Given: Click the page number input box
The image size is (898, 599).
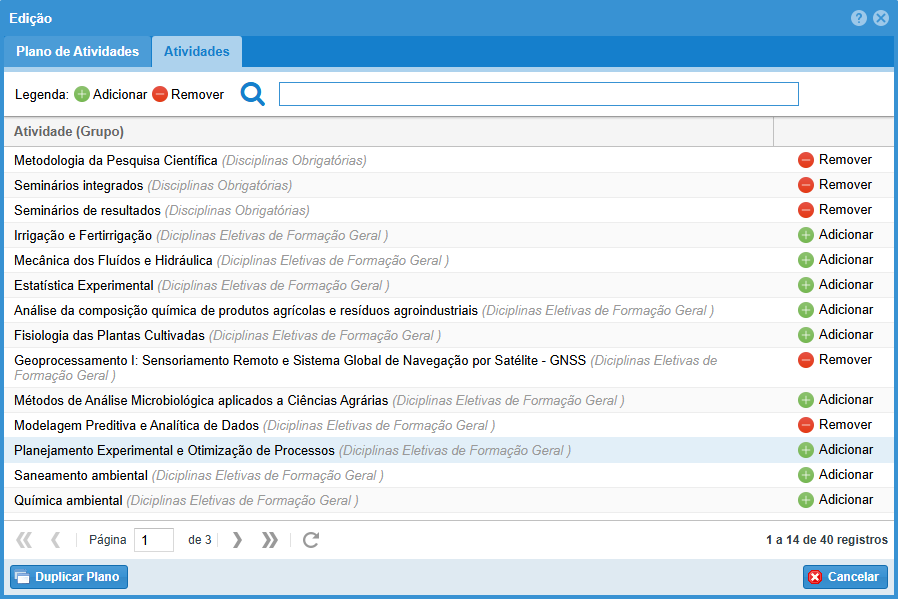Looking at the screenshot, I should pos(153,540).
